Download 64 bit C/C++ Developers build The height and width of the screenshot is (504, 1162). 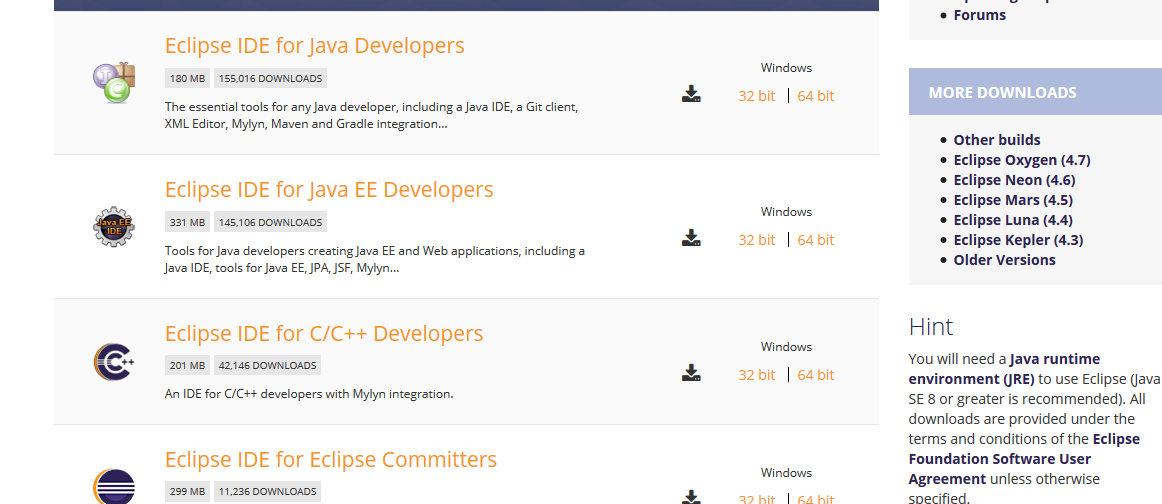tap(815, 375)
